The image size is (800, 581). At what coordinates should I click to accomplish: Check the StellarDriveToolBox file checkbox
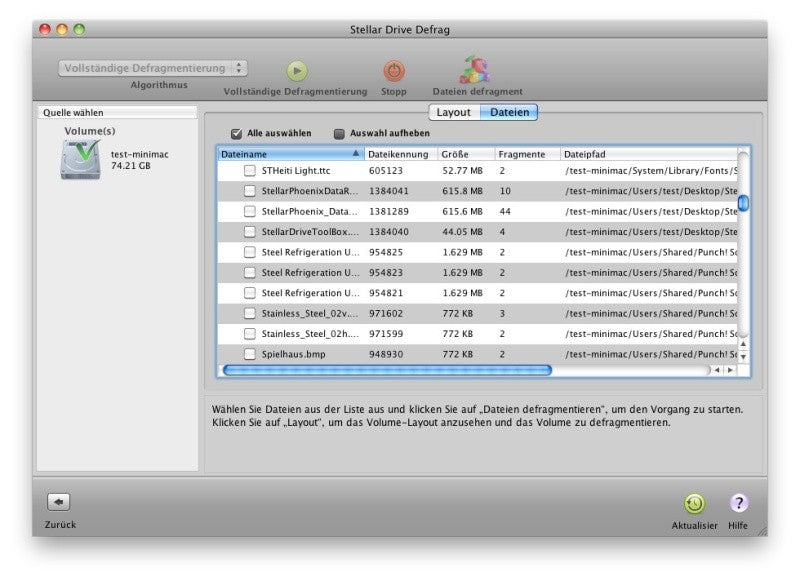pos(249,232)
